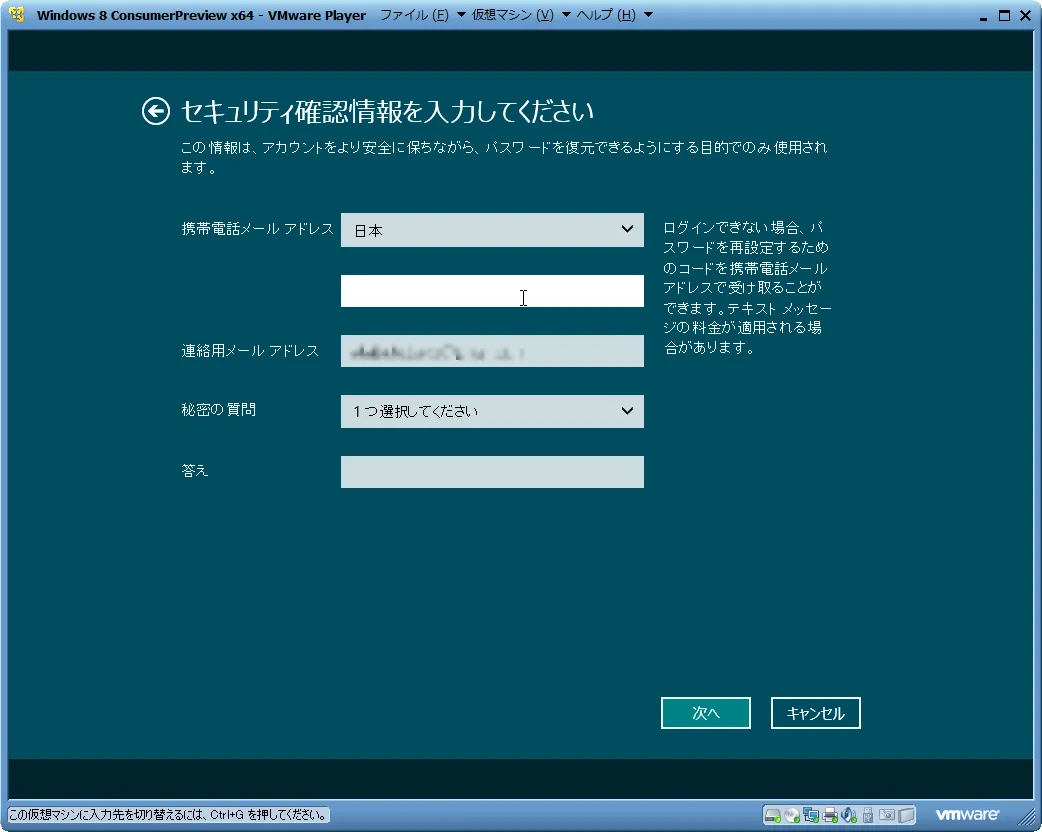The width and height of the screenshot is (1042, 832).
Task: Click the 次へ button
Action: [705, 712]
